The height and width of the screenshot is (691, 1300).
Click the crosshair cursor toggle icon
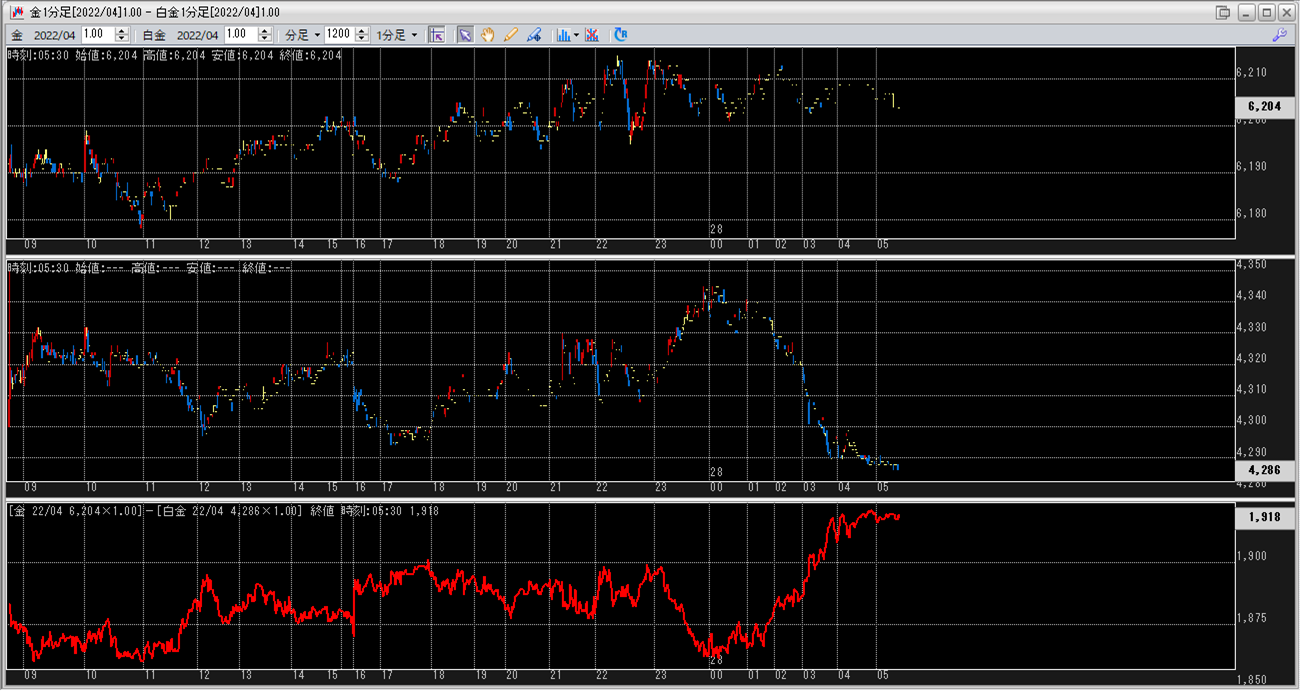437,35
